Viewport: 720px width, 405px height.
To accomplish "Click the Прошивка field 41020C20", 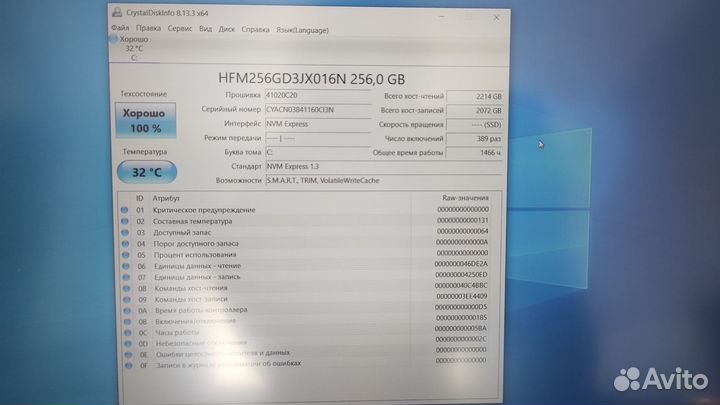I will point(318,95).
